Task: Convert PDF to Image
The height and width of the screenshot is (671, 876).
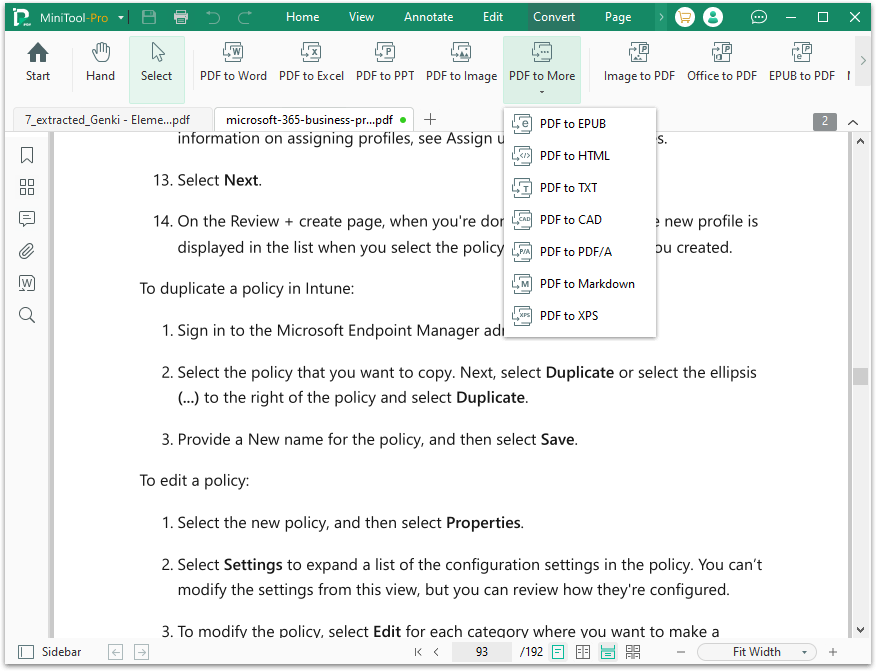Action: (x=461, y=62)
